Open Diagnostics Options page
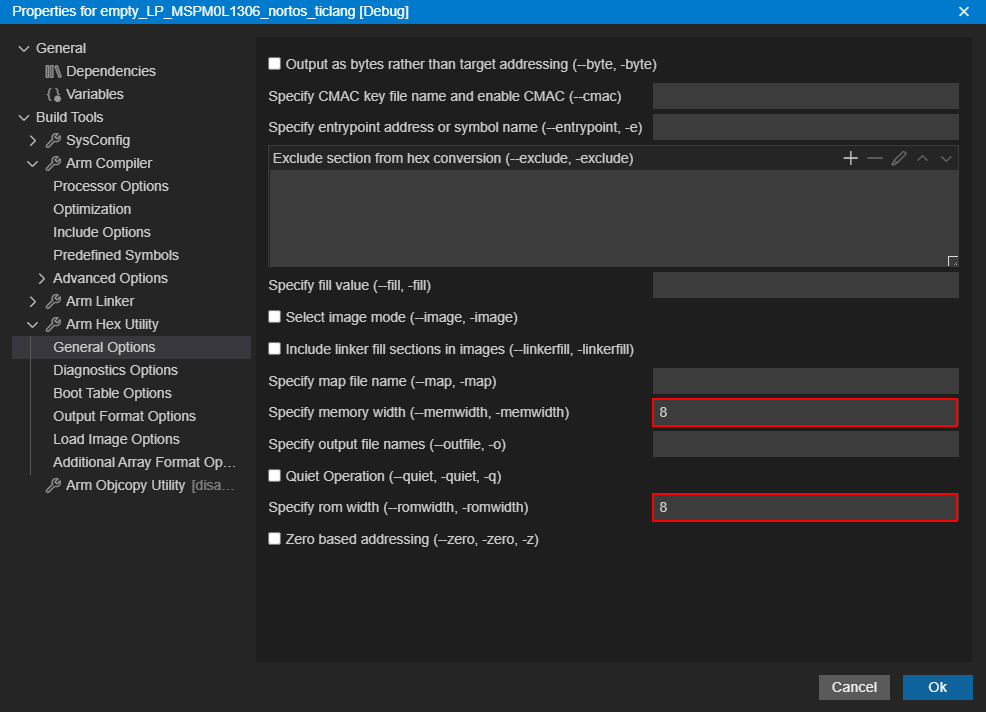Screen dimensions: 986x712 coord(115,370)
